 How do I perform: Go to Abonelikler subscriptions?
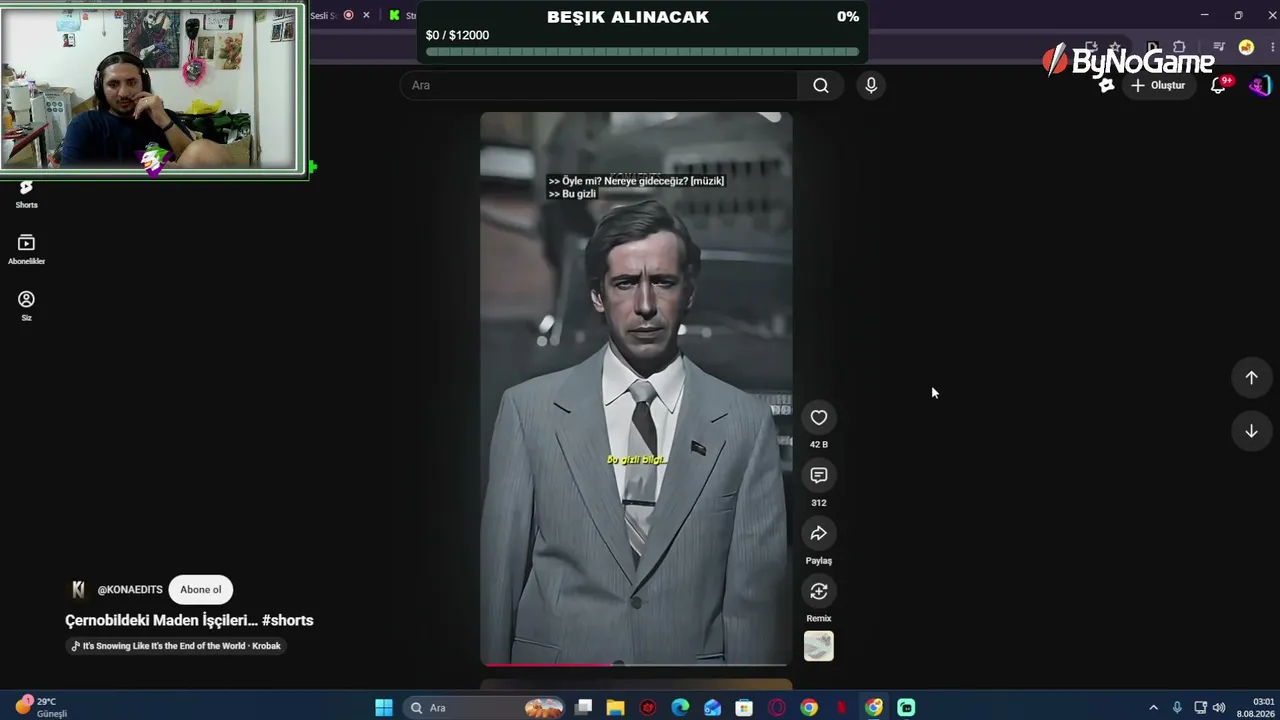click(27, 250)
